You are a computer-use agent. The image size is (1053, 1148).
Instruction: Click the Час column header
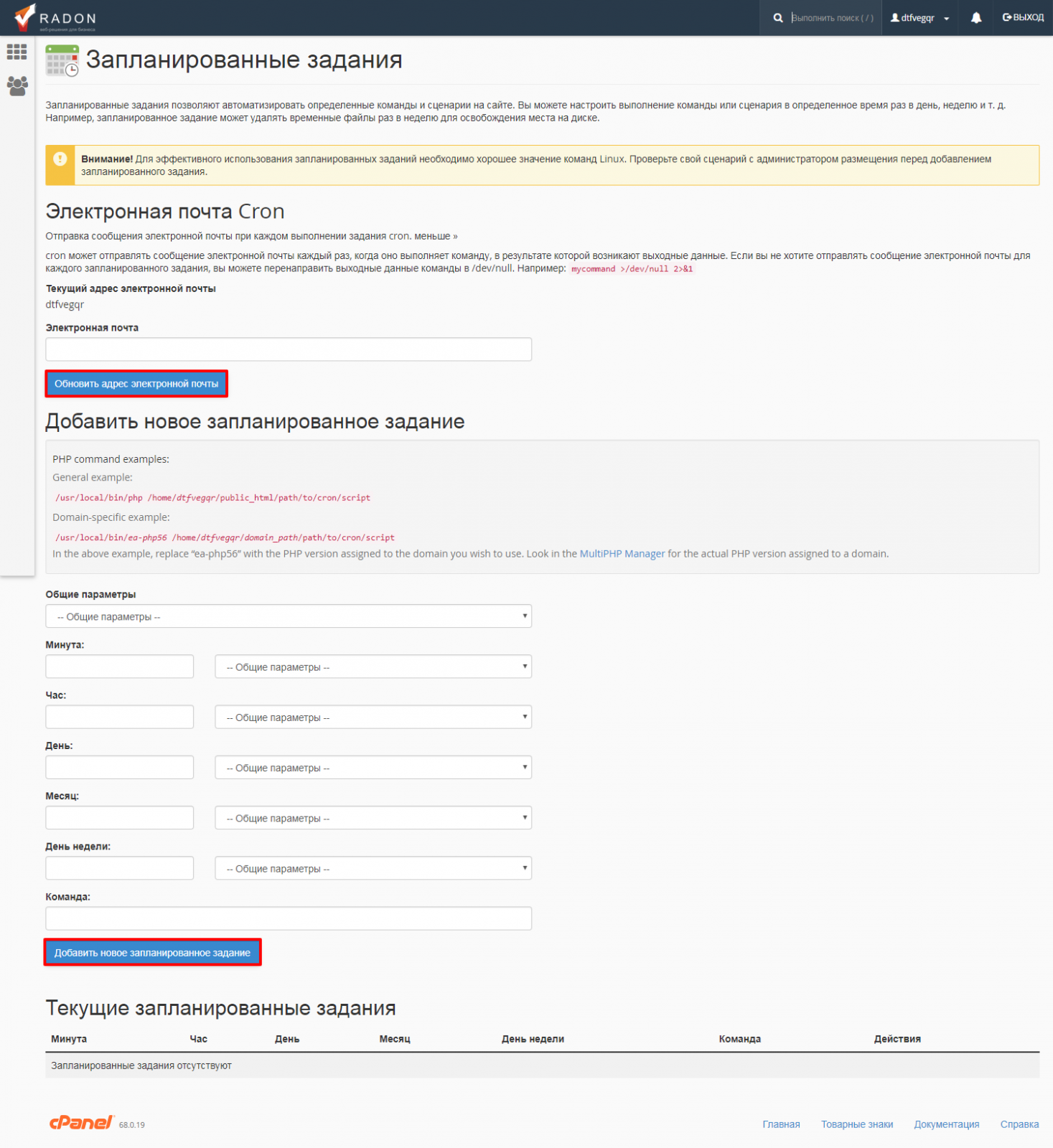coord(198,1039)
